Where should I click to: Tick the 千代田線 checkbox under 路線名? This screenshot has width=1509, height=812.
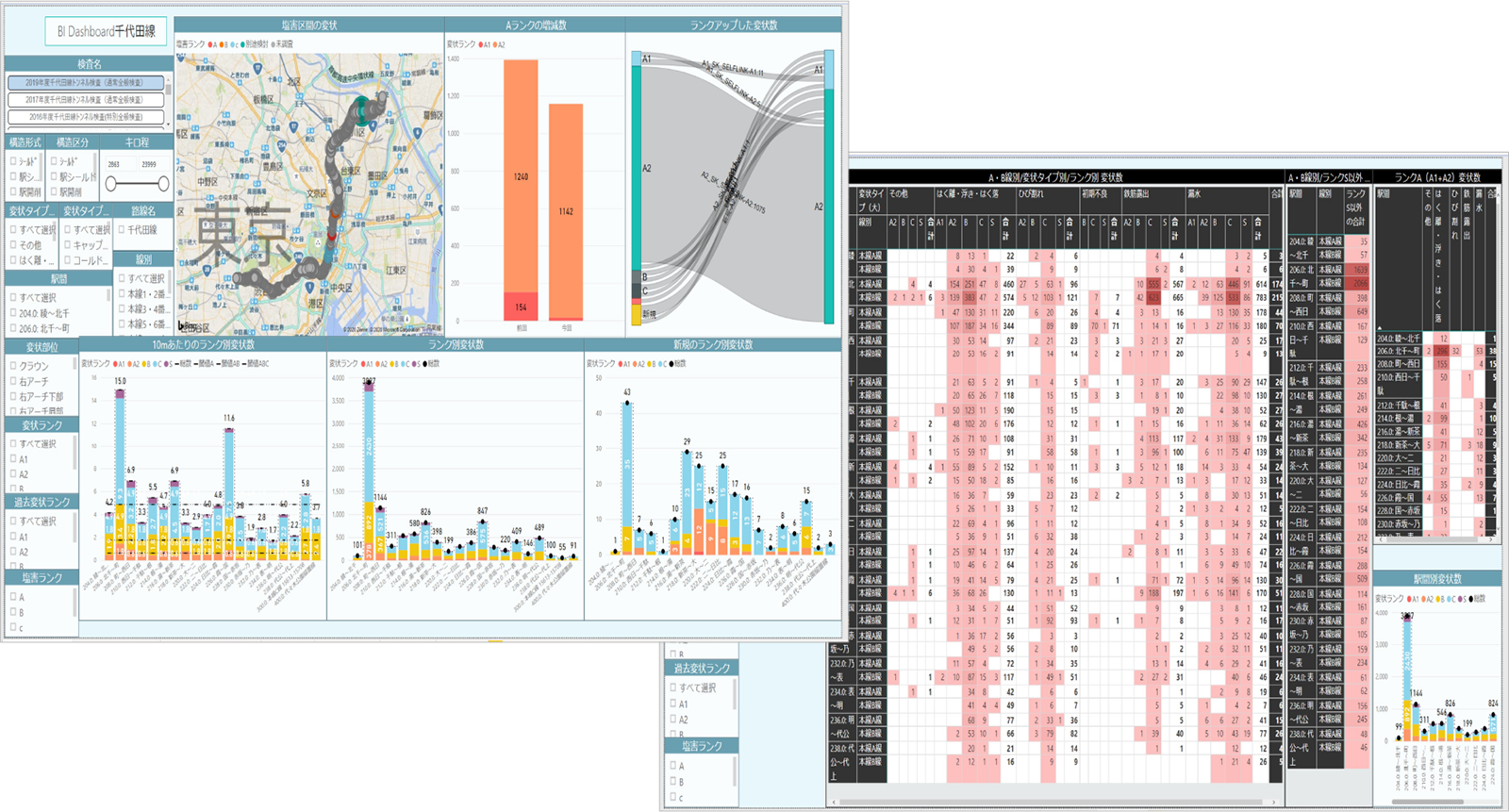point(122,229)
